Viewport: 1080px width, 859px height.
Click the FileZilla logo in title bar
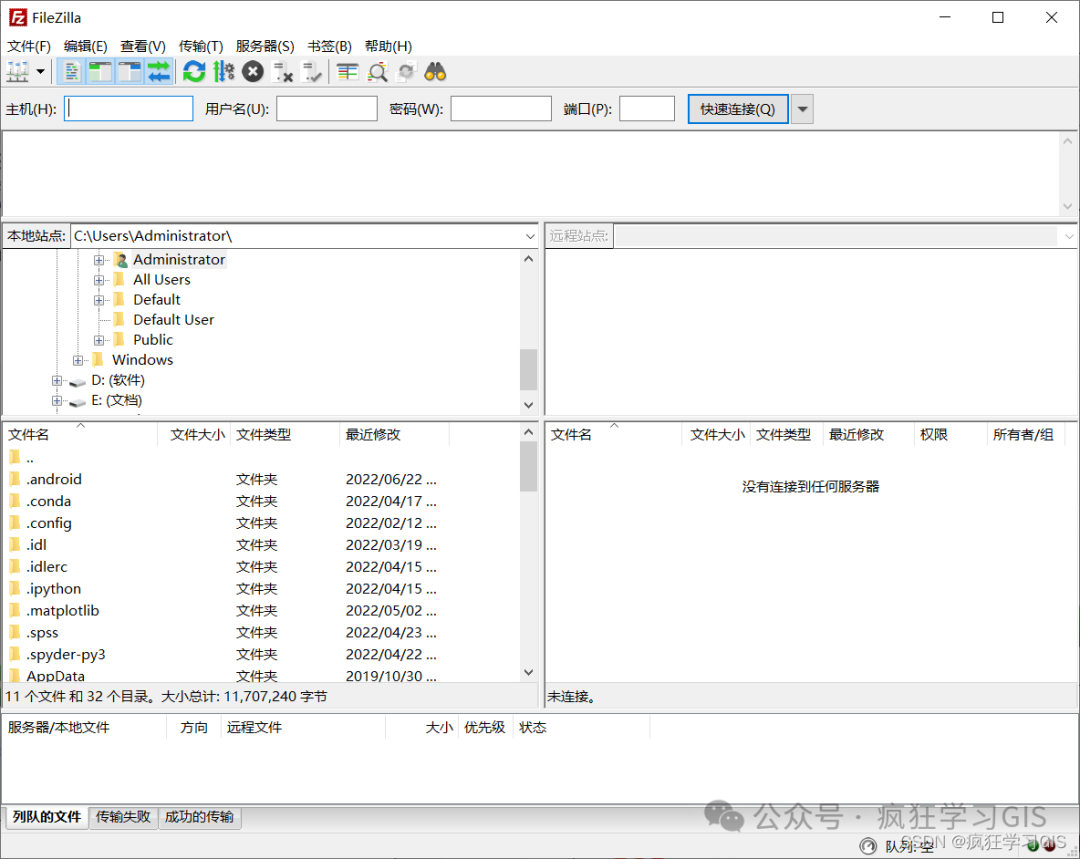click(x=18, y=17)
